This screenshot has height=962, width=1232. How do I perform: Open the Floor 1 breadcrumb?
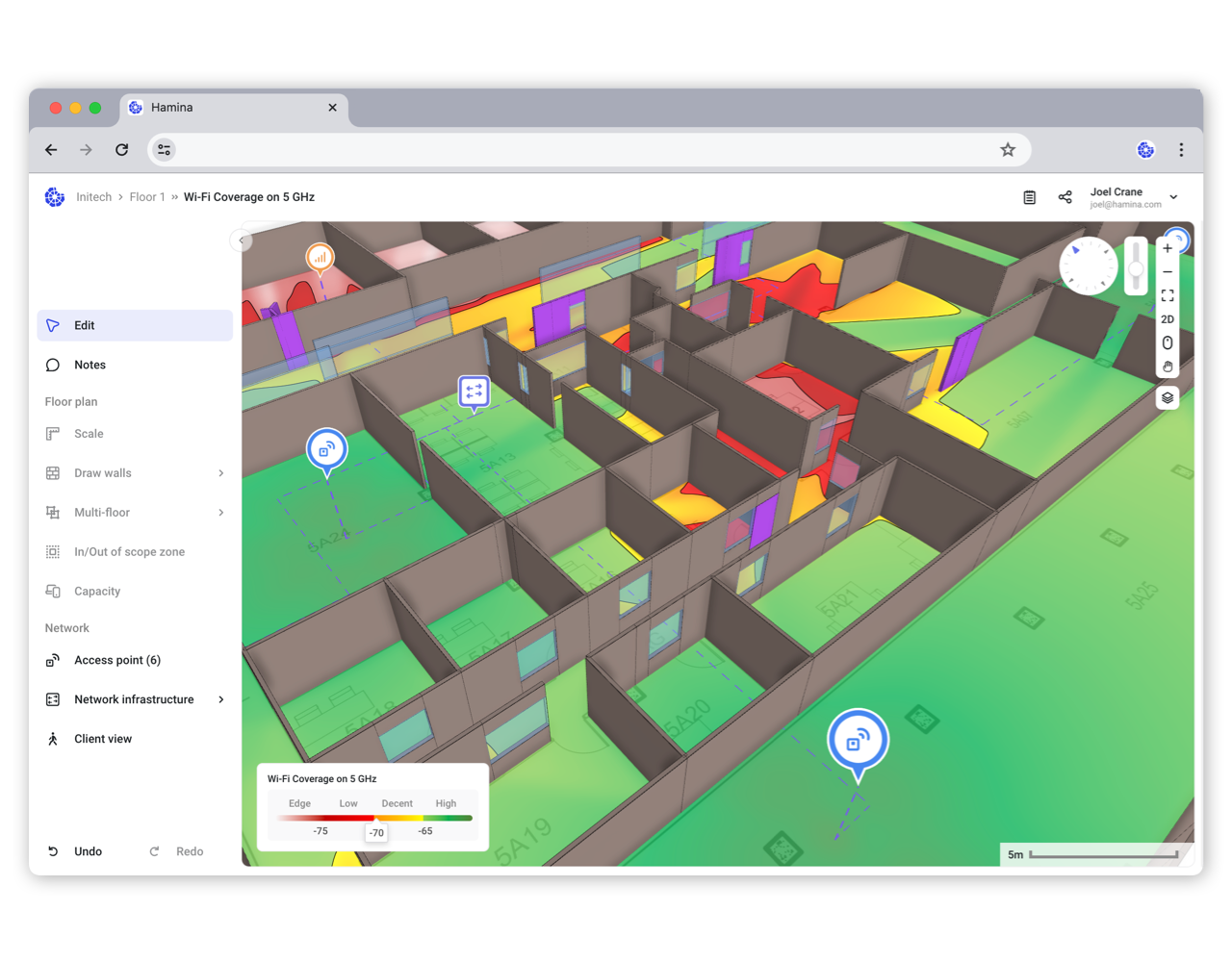click(147, 196)
